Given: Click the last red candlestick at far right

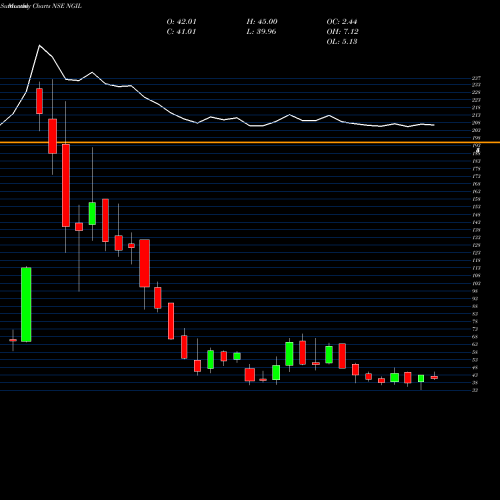Looking at the screenshot, I should pyautogui.click(x=434, y=377).
